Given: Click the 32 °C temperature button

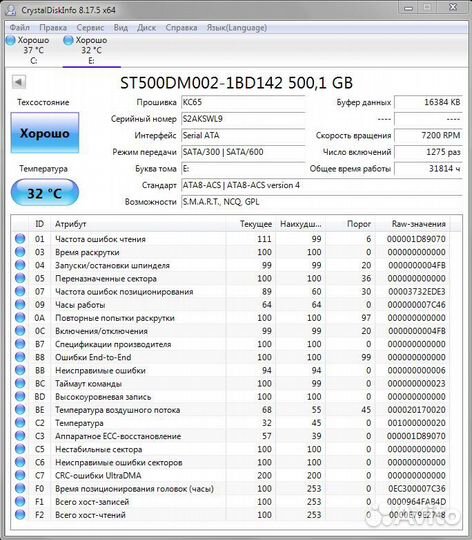Looking at the screenshot, I should (45, 193).
